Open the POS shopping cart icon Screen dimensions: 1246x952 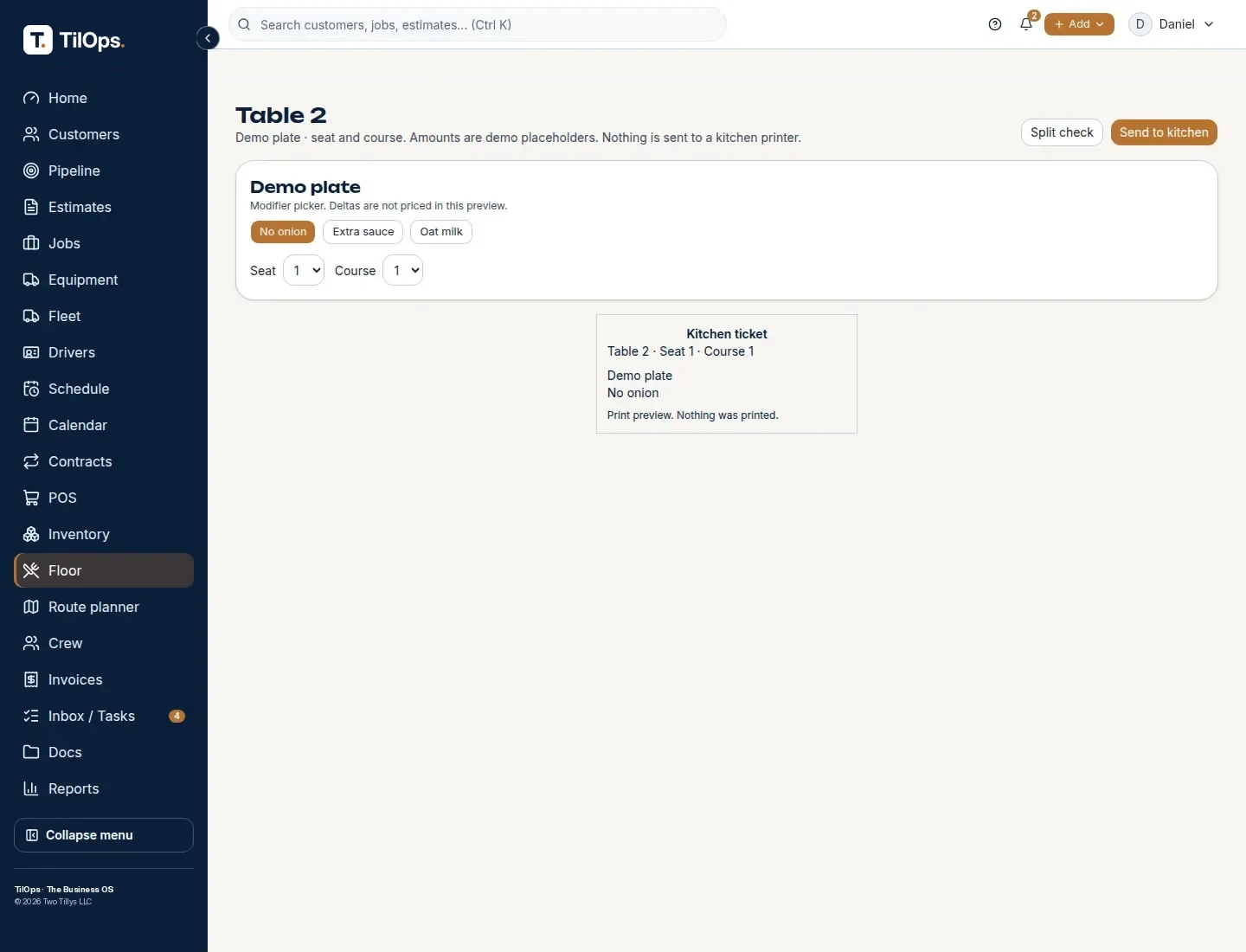pyautogui.click(x=31, y=498)
